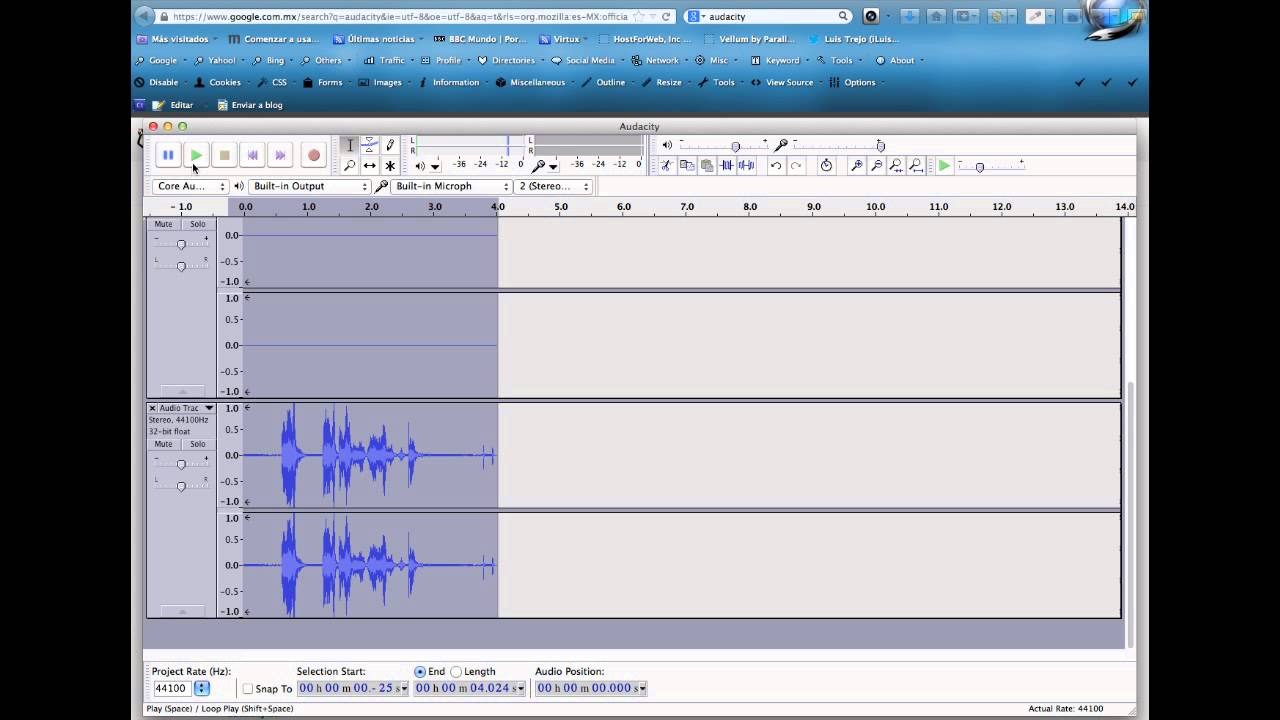
Task: Open the Audio Position time format arrow
Action: [x=642, y=688]
